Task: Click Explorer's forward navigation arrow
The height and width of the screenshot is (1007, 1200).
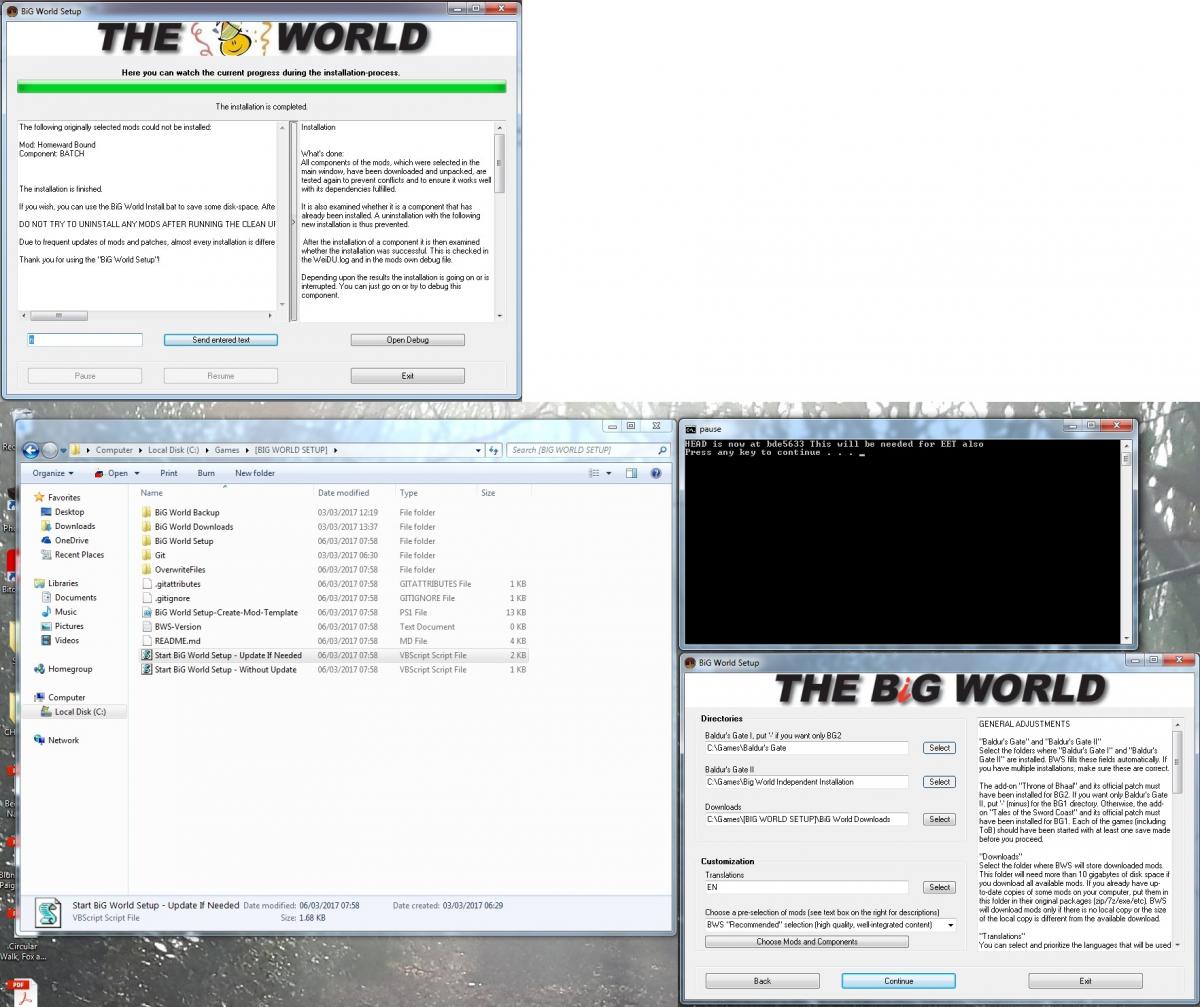Action: click(x=50, y=450)
